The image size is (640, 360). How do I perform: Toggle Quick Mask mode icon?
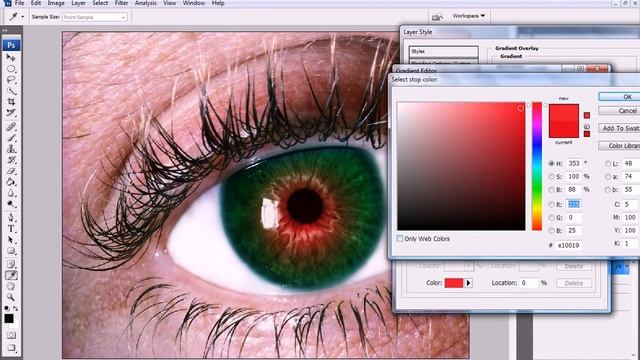[x=11, y=335]
